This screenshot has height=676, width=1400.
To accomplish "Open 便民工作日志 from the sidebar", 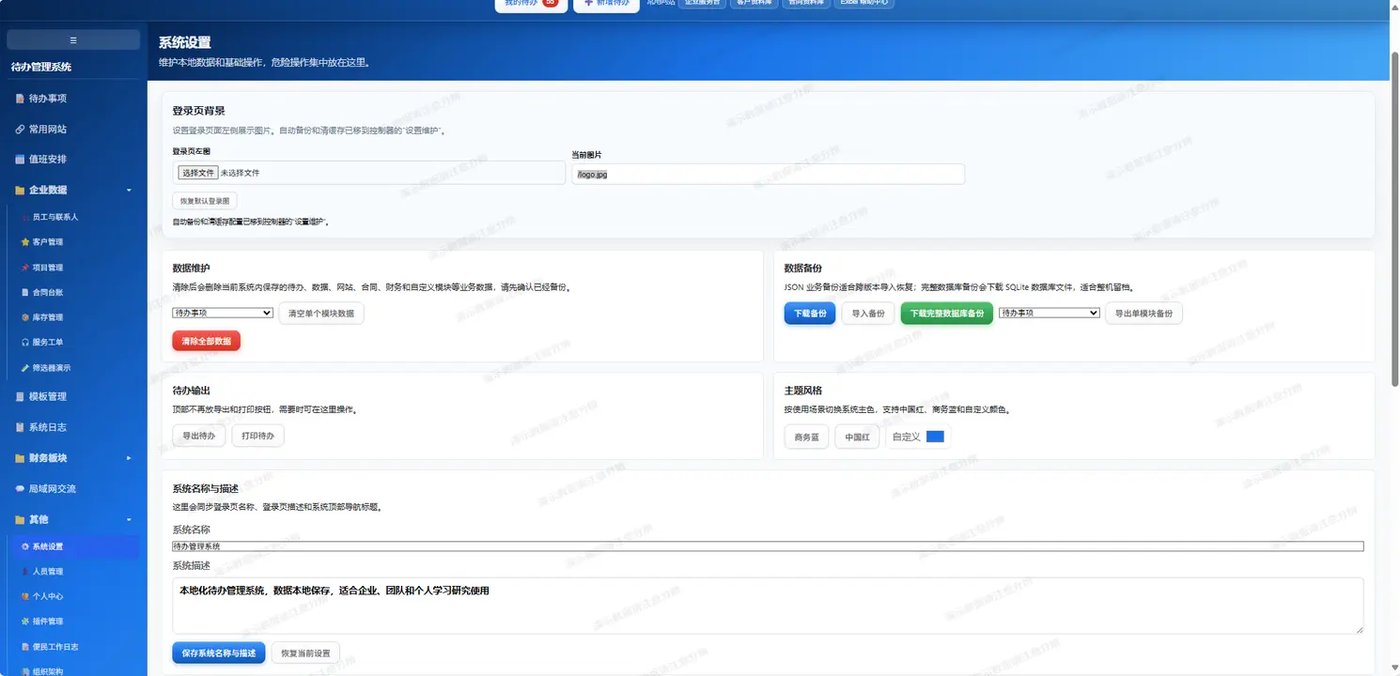I will click(56, 647).
